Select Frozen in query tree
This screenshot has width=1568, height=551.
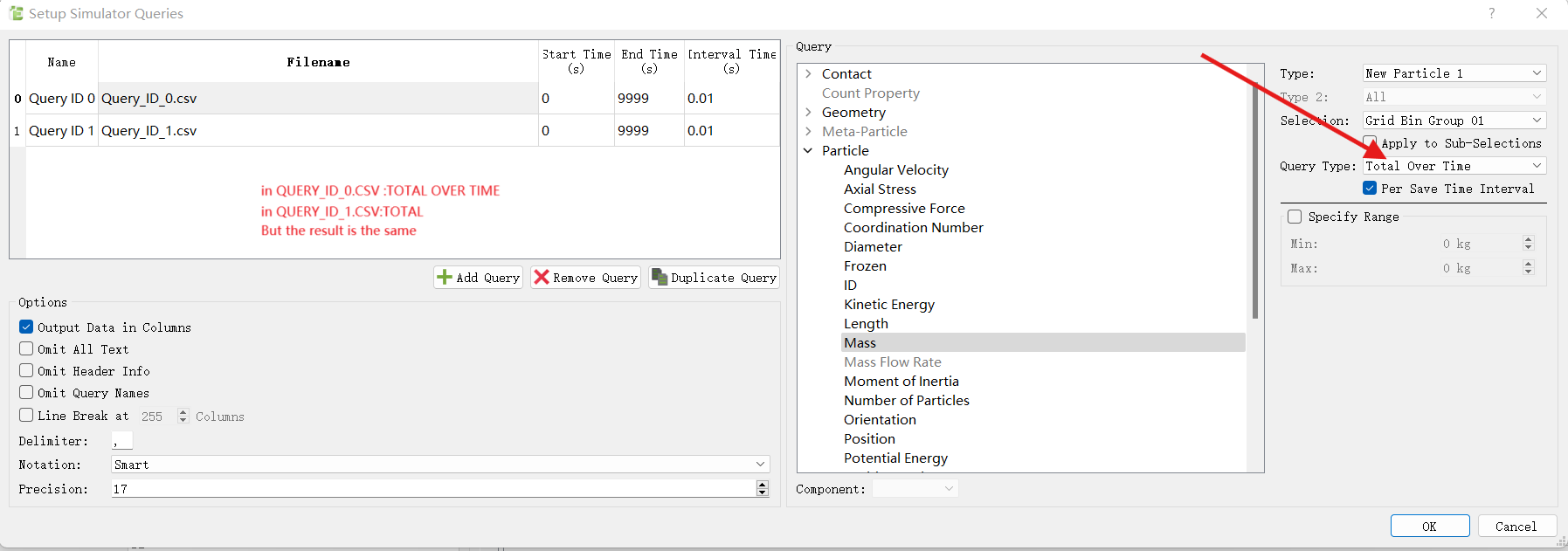(x=865, y=265)
